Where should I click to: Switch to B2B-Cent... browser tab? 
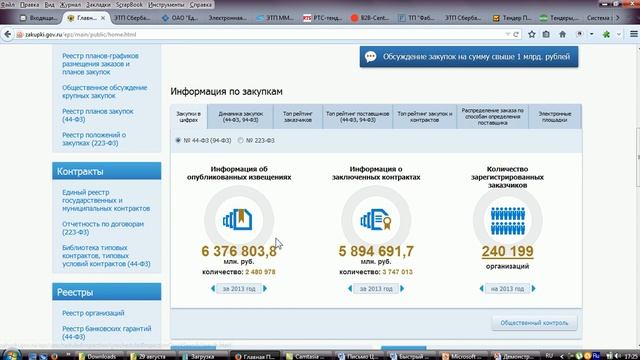point(370,18)
